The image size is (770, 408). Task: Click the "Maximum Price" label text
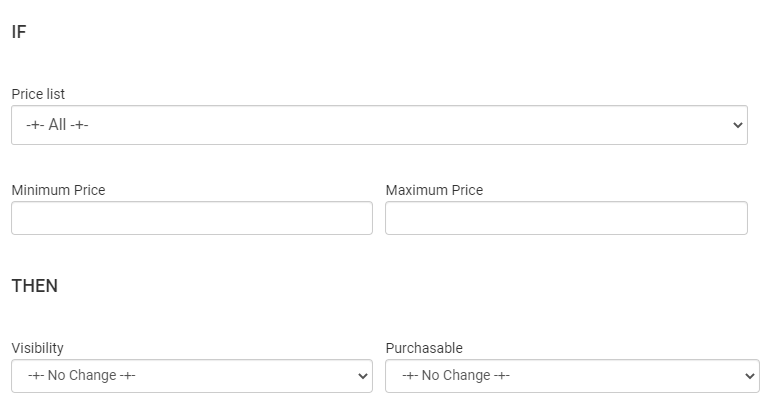tap(434, 190)
